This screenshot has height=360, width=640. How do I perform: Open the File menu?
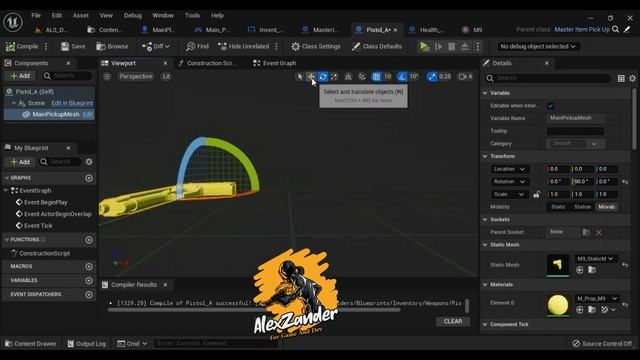click(x=36, y=16)
